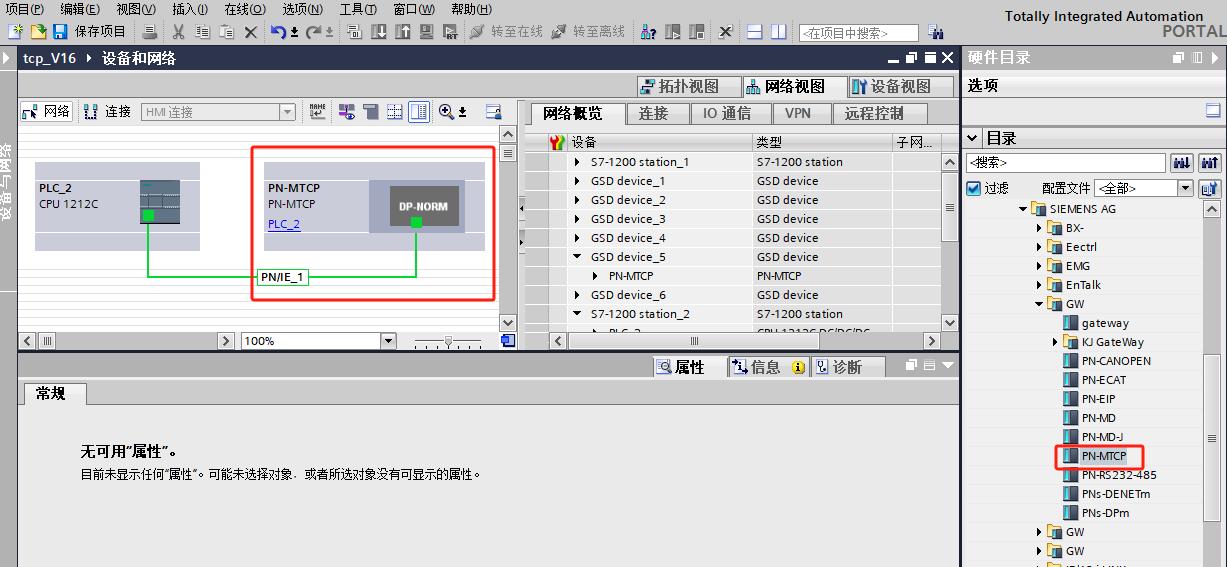The width and height of the screenshot is (1227, 567).
Task: Toggle the 连接 connections mode button
Action: [x=108, y=112]
